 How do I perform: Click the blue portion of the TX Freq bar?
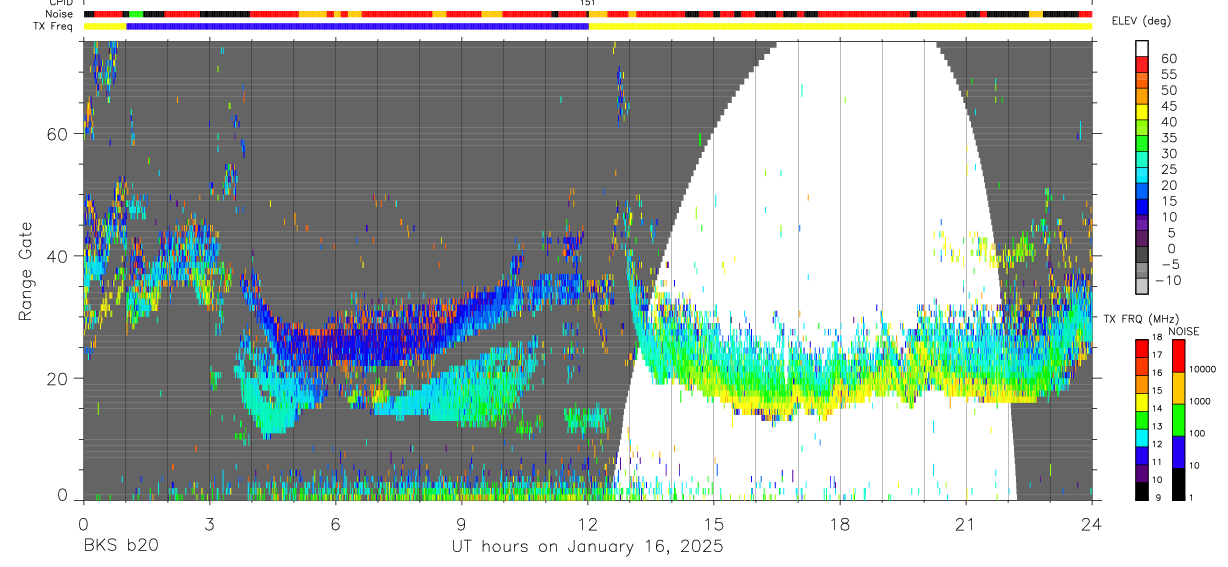[357, 26]
